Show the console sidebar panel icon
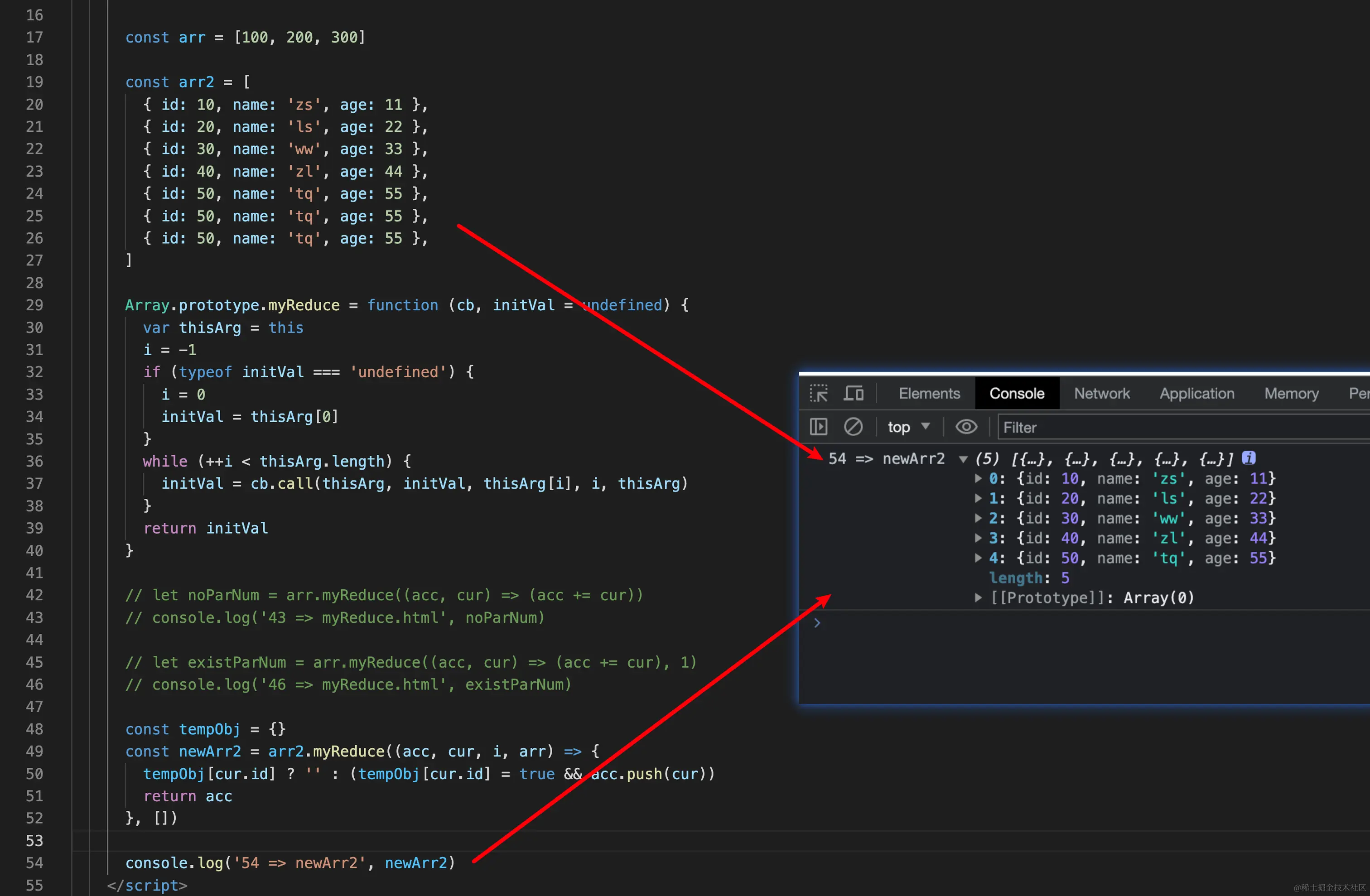This screenshot has height=896, width=1370. [x=818, y=427]
